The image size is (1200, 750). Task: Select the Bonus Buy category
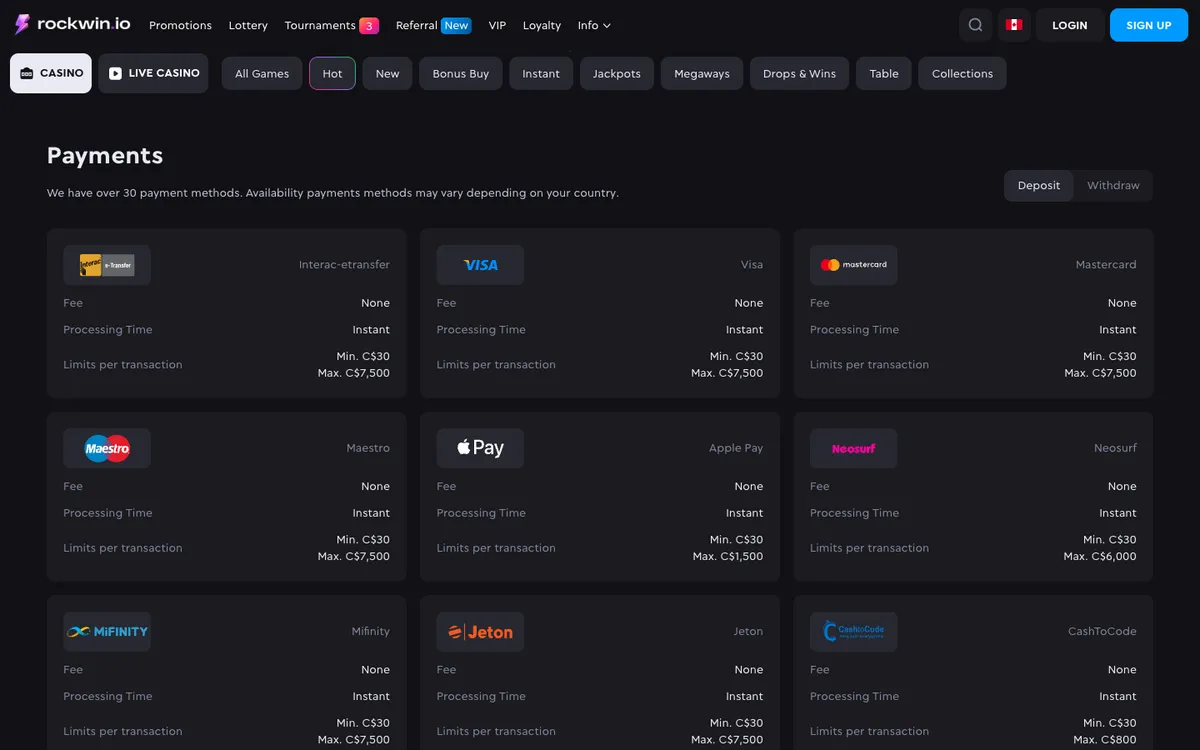click(x=461, y=74)
